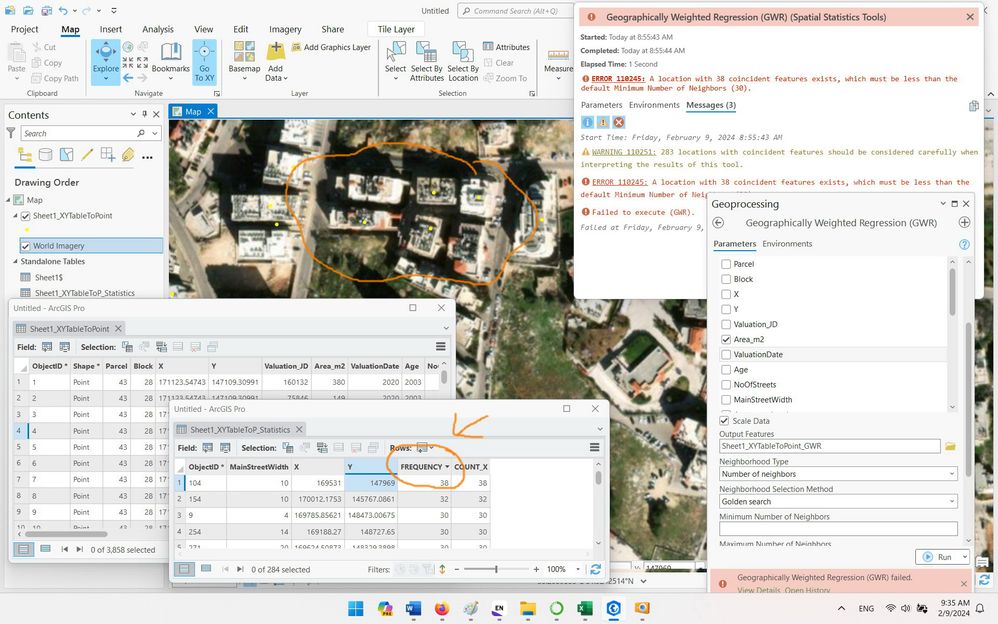Toggle World Imagery layer visibility

(25, 246)
